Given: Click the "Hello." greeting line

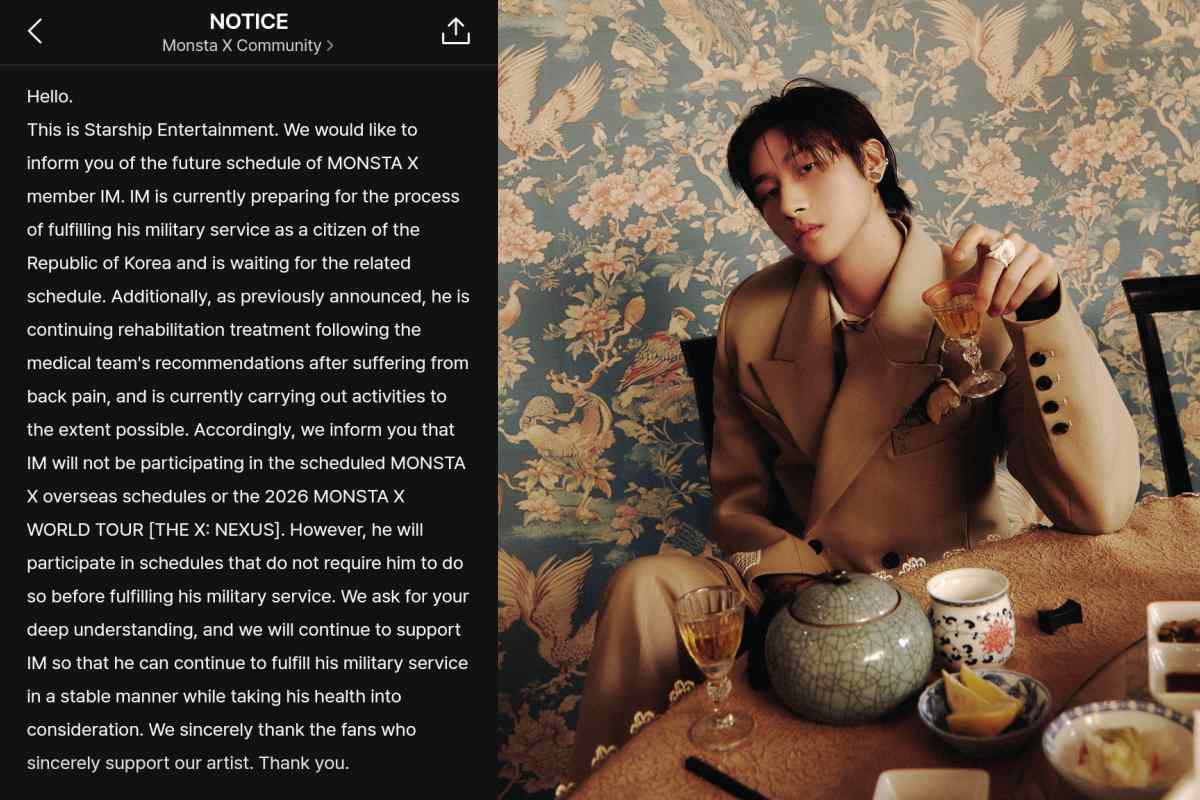Looking at the screenshot, I should coord(50,96).
